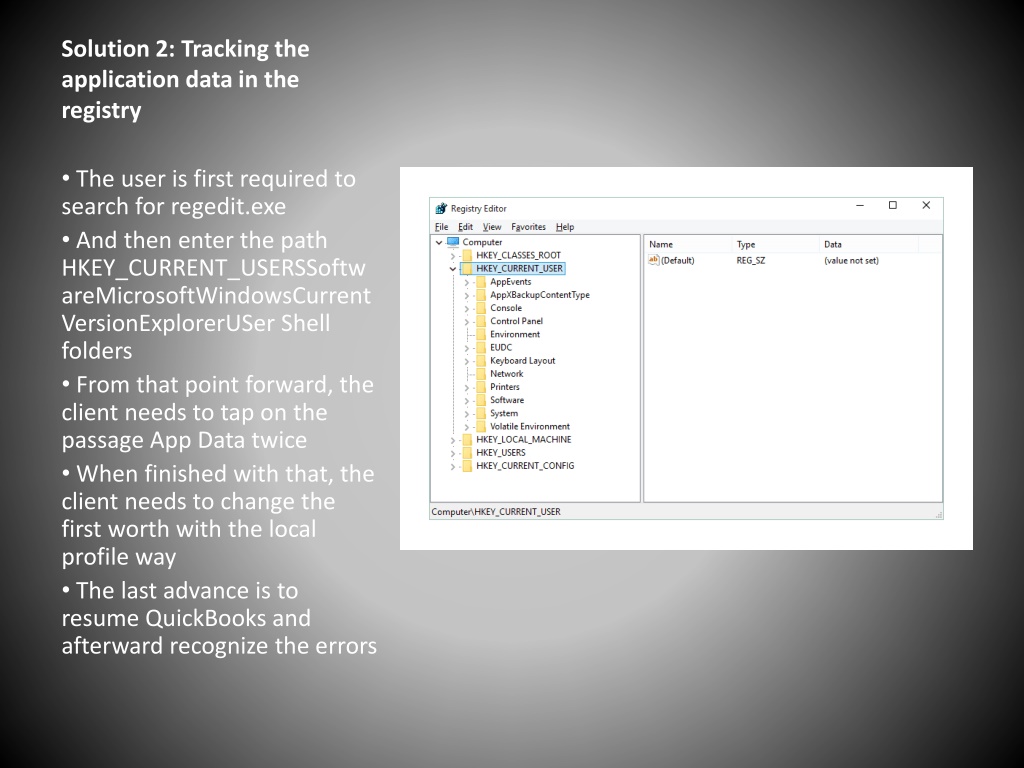Click the Computer\HKEY_CURRENT_USER status bar path
The image size is (1024, 768).
496,512
